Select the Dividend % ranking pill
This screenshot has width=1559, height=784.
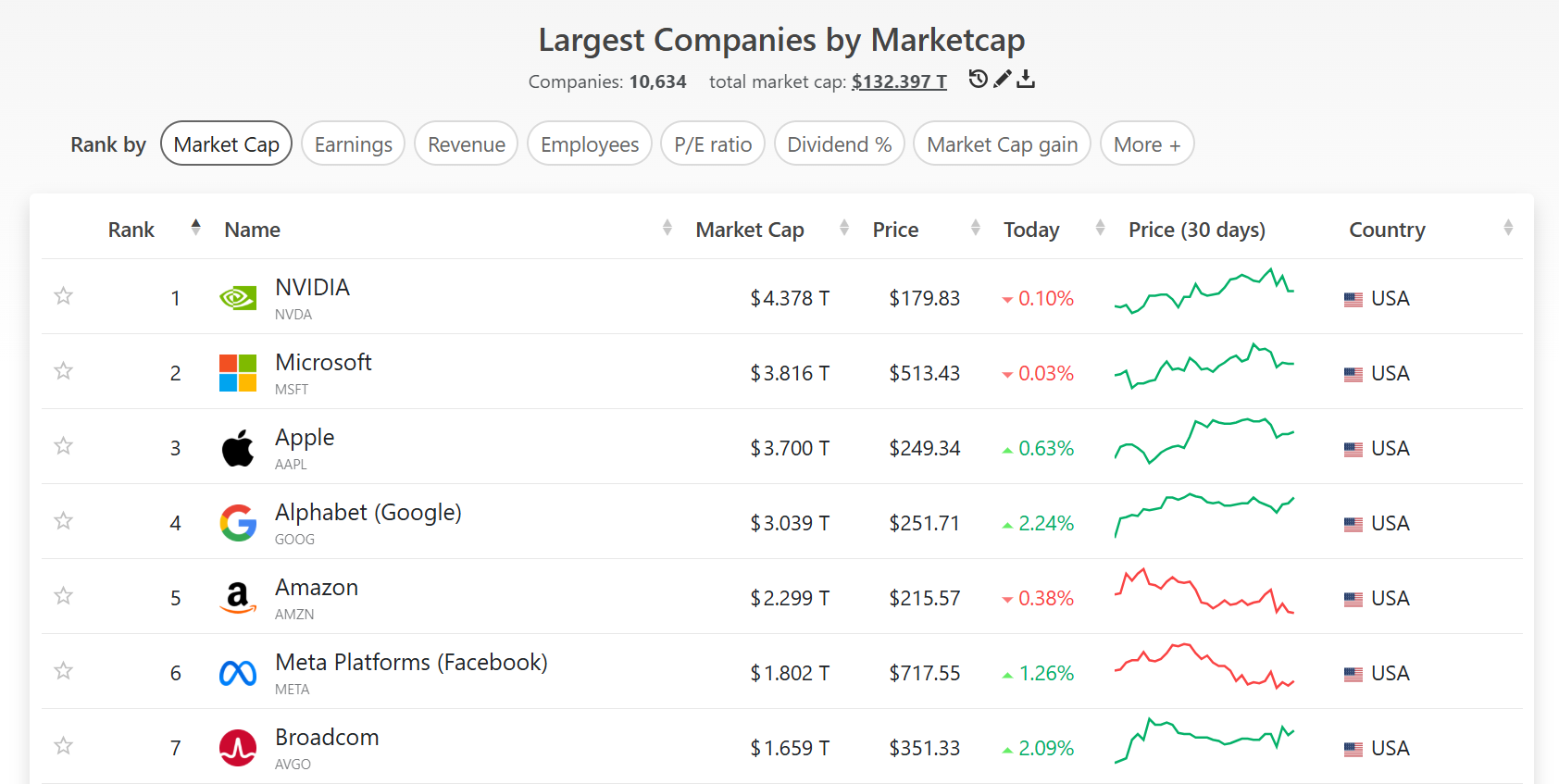click(839, 144)
